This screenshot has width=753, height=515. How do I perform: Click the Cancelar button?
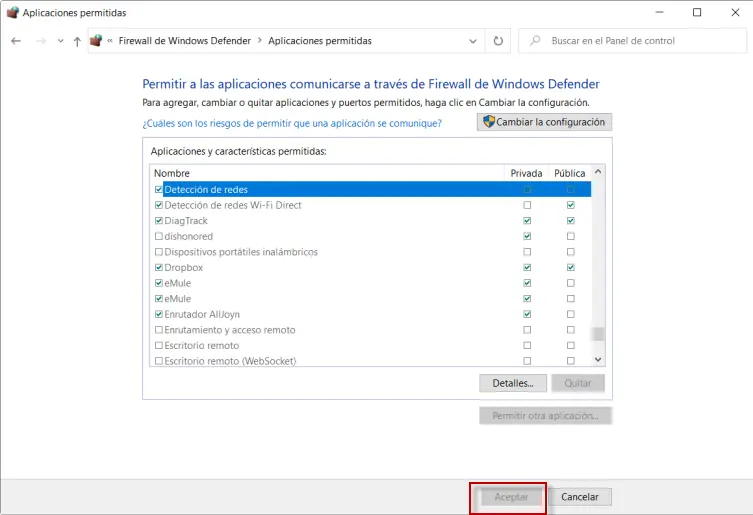(580, 497)
